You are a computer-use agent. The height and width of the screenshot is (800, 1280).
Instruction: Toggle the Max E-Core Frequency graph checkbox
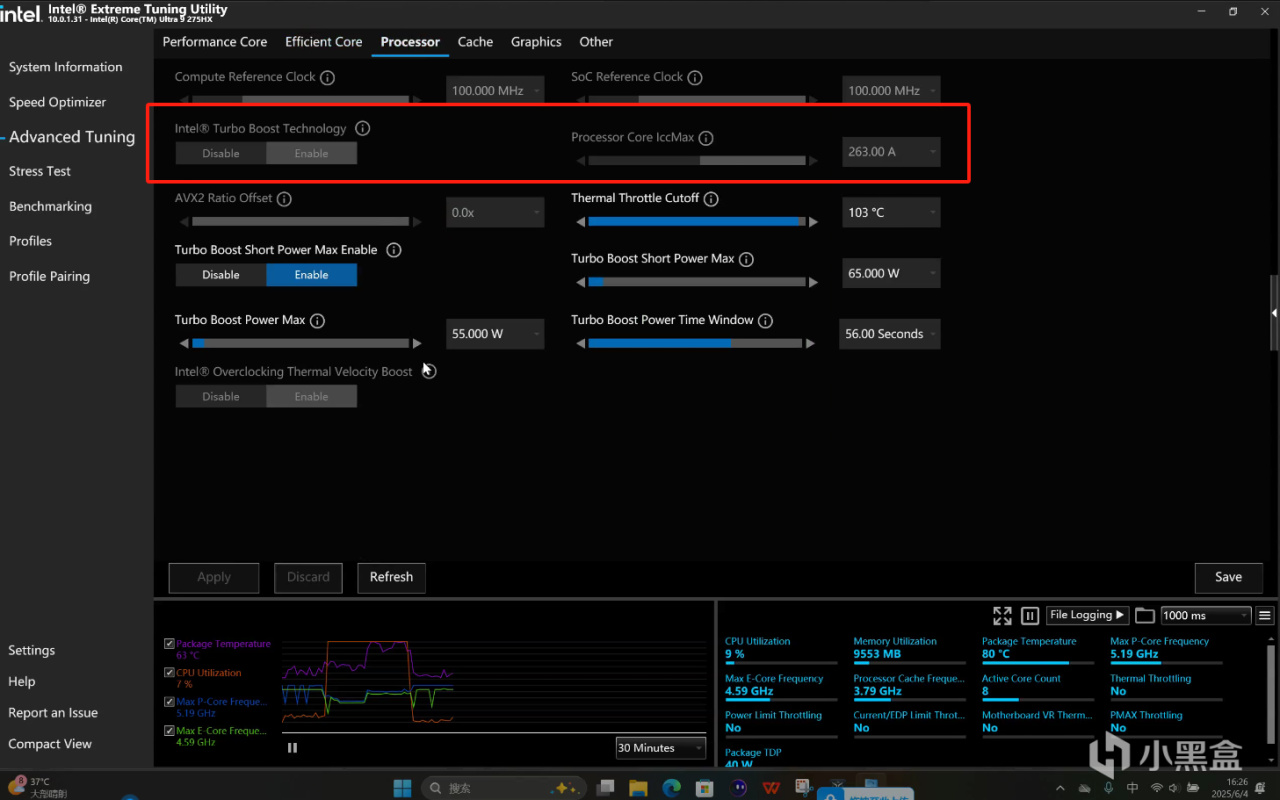(169, 731)
